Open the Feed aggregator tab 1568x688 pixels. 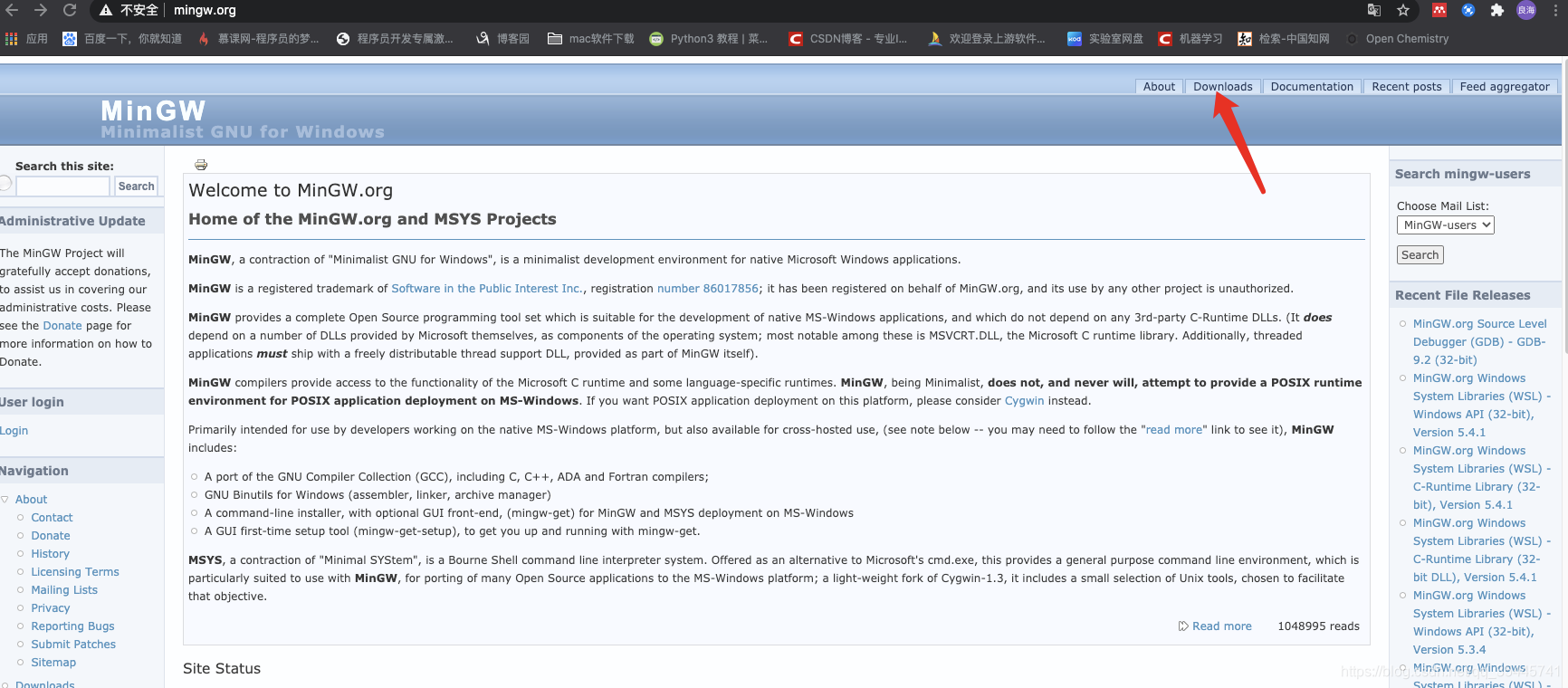point(1505,87)
